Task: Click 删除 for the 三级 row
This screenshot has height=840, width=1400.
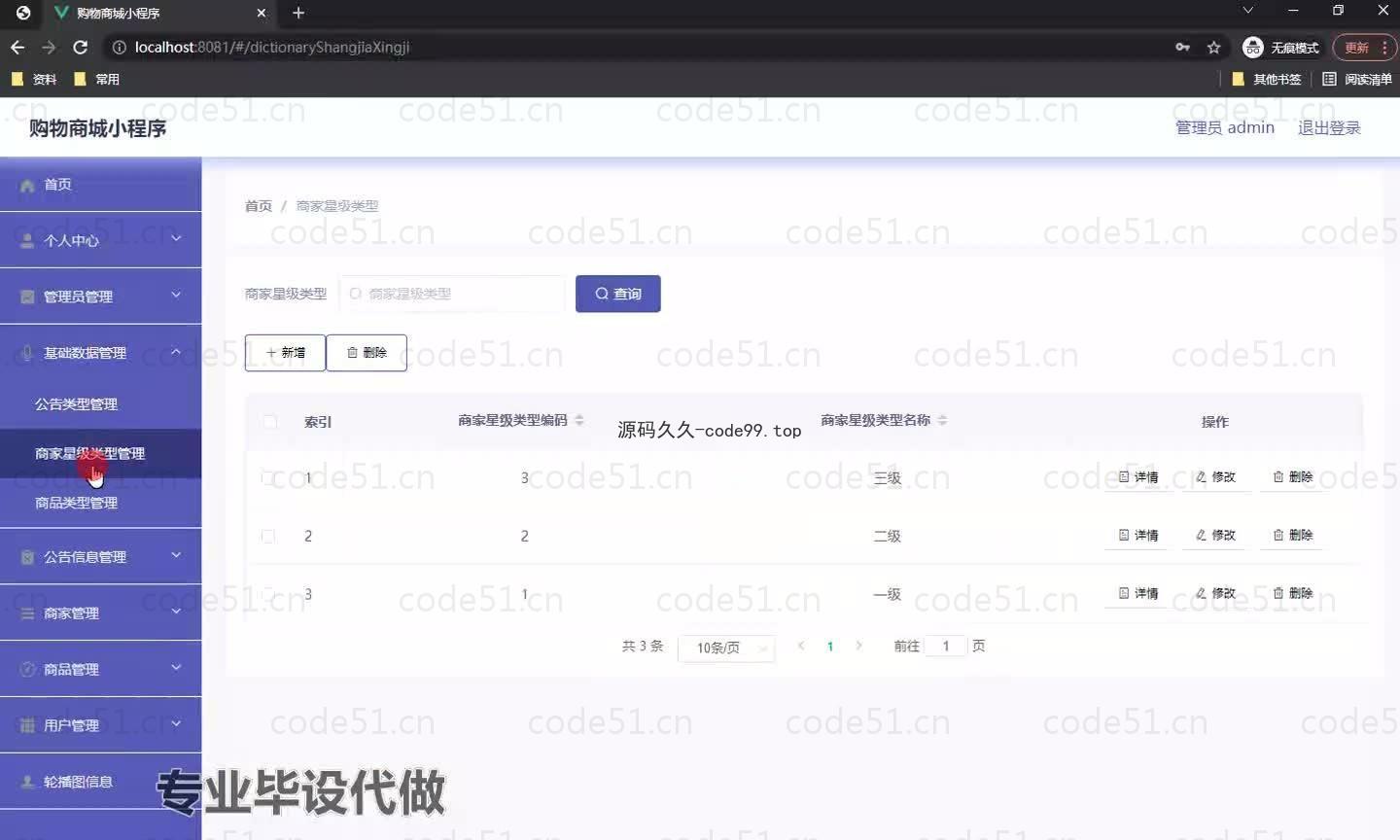Action: click(x=1293, y=477)
